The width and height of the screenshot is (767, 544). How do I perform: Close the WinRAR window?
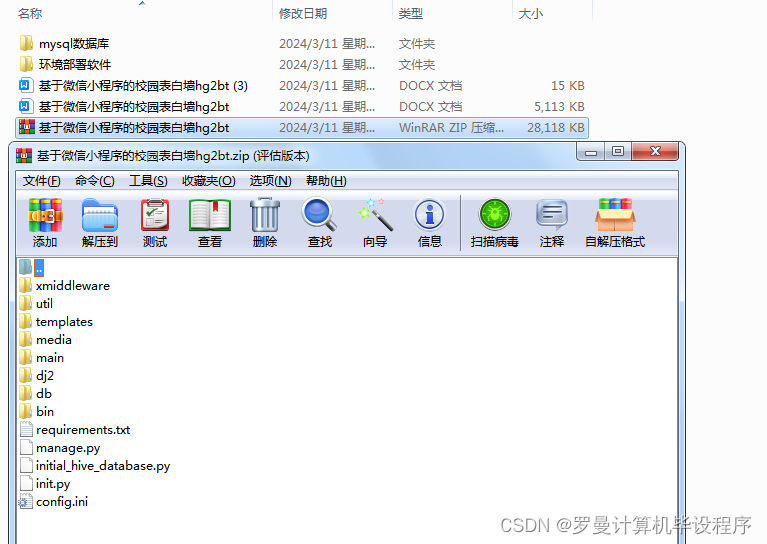point(655,152)
